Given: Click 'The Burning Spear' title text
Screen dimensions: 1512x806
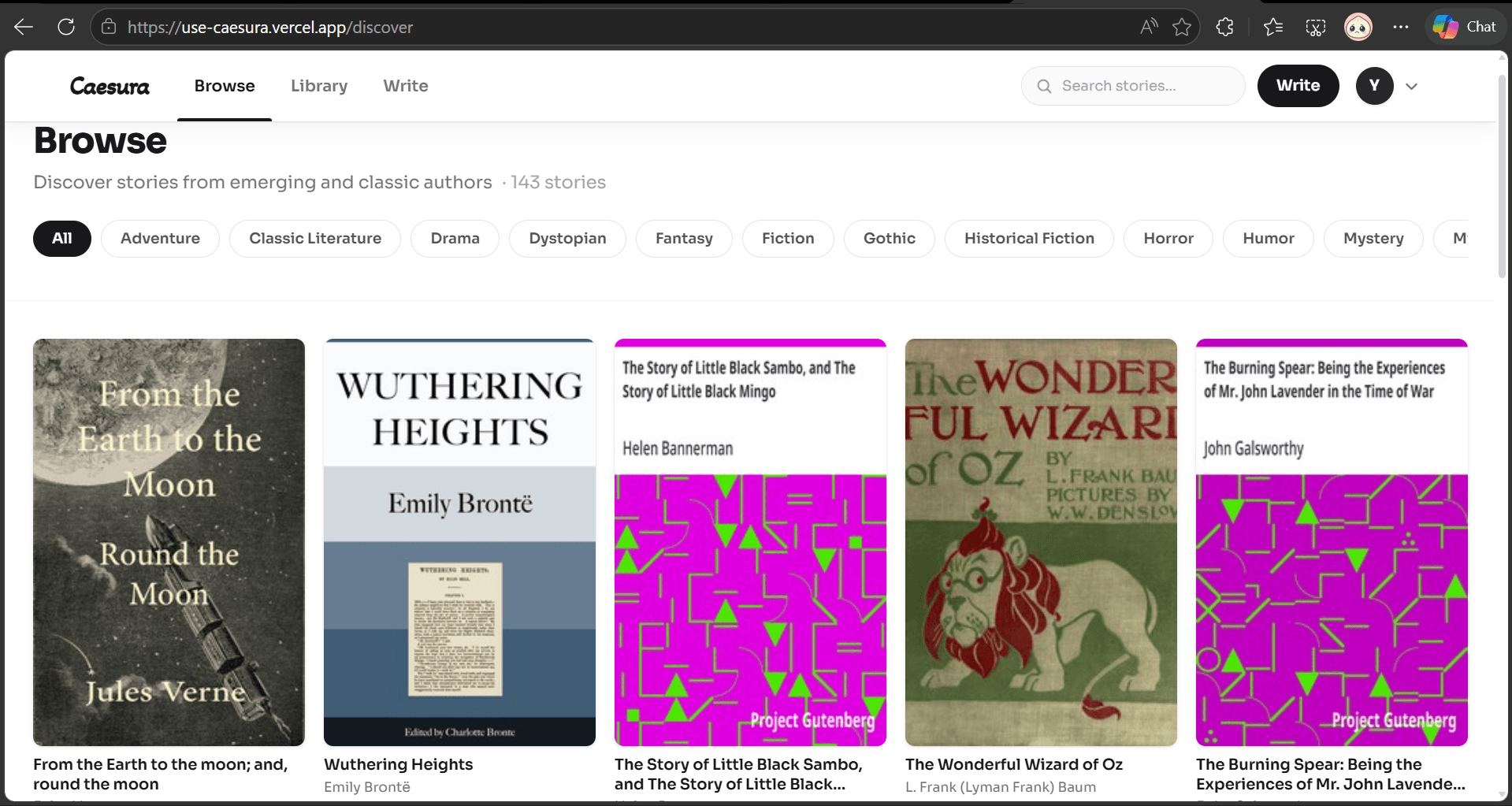Looking at the screenshot, I should (x=1331, y=774).
